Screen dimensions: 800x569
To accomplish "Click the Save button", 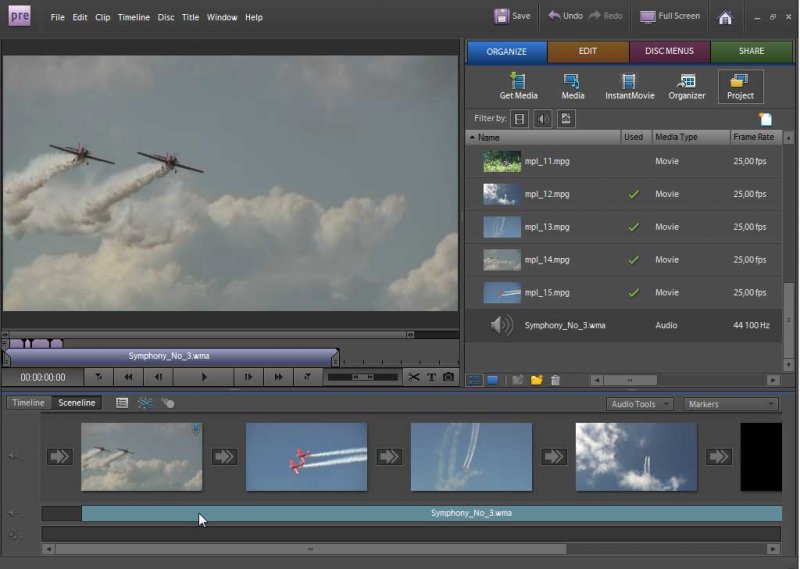I will [x=513, y=16].
